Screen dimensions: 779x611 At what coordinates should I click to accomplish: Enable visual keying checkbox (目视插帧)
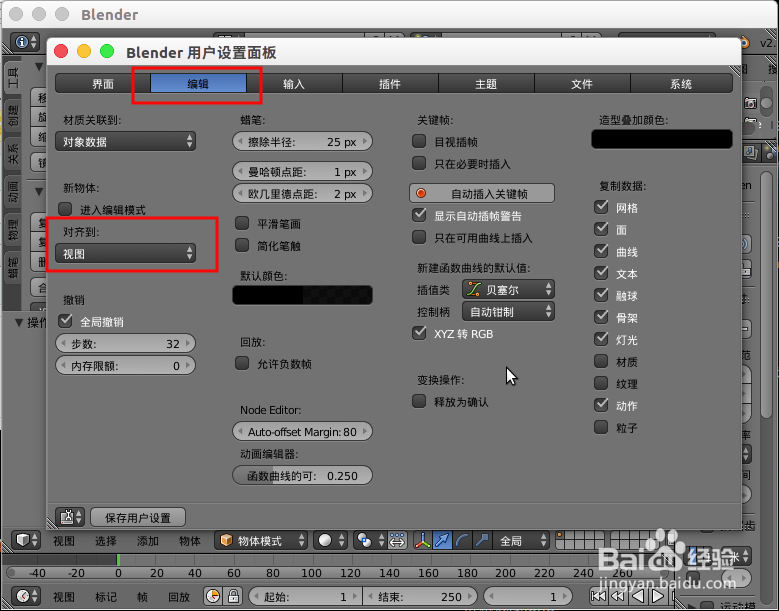tap(419, 141)
